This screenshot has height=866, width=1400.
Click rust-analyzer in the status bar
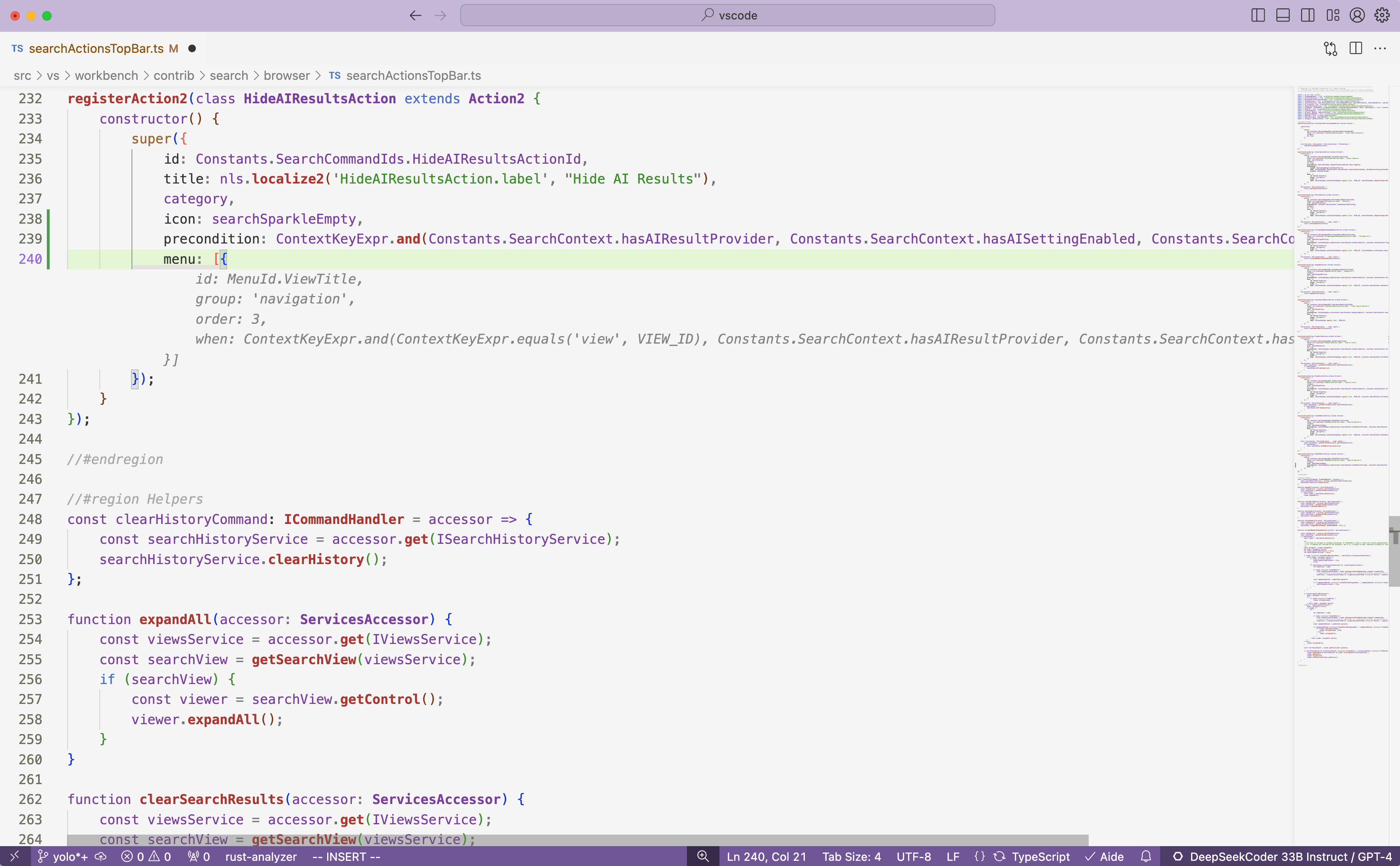261,856
